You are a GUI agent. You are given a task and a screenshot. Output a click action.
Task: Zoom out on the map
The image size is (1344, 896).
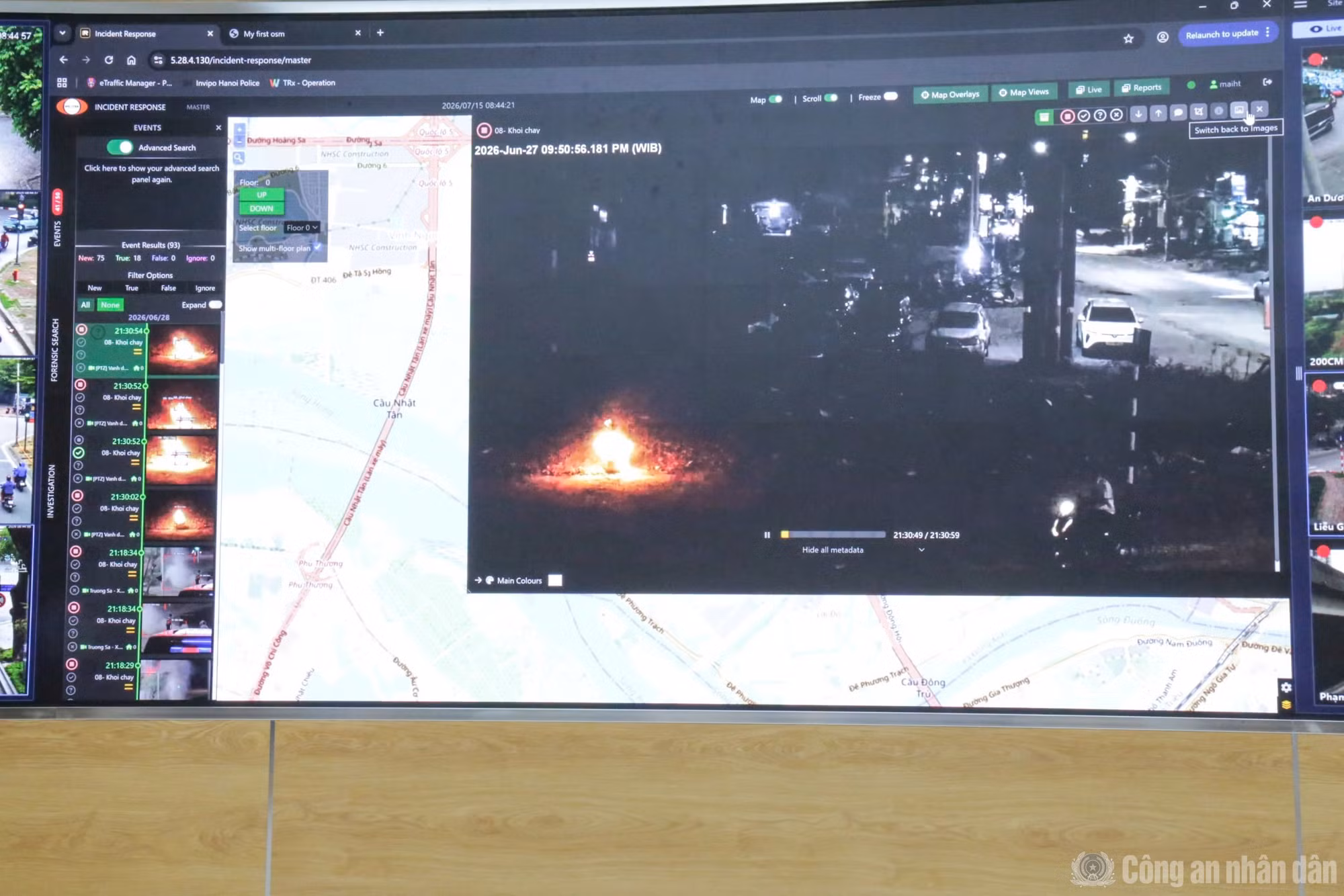point(239,141)
